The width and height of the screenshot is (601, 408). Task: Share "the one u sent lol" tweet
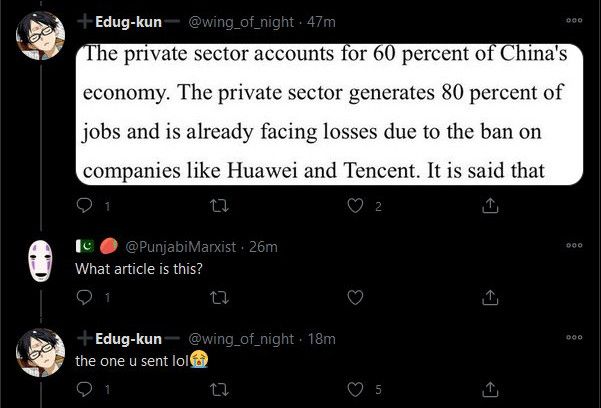pos(489,389)
